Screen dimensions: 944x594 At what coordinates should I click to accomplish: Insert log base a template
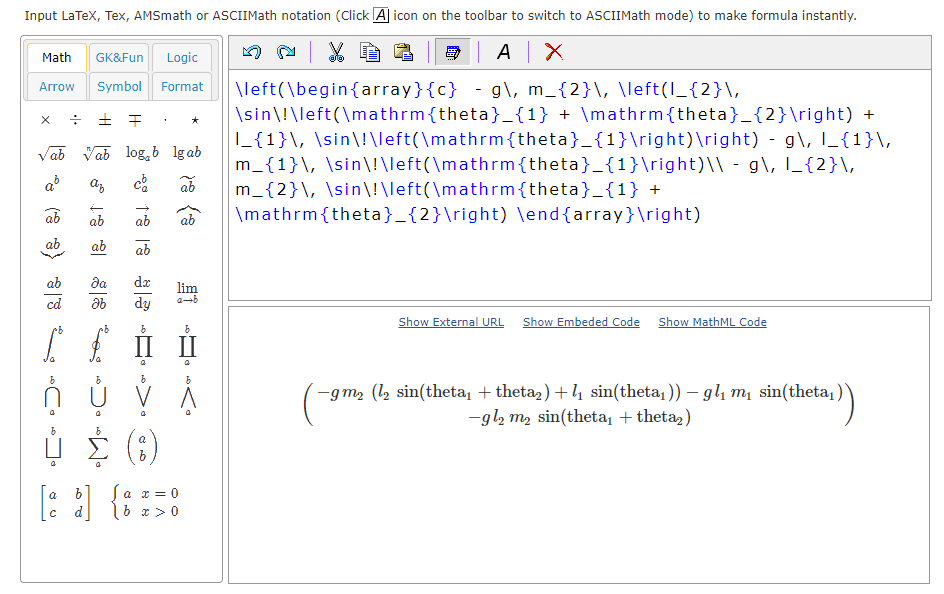tap(142, 153)
